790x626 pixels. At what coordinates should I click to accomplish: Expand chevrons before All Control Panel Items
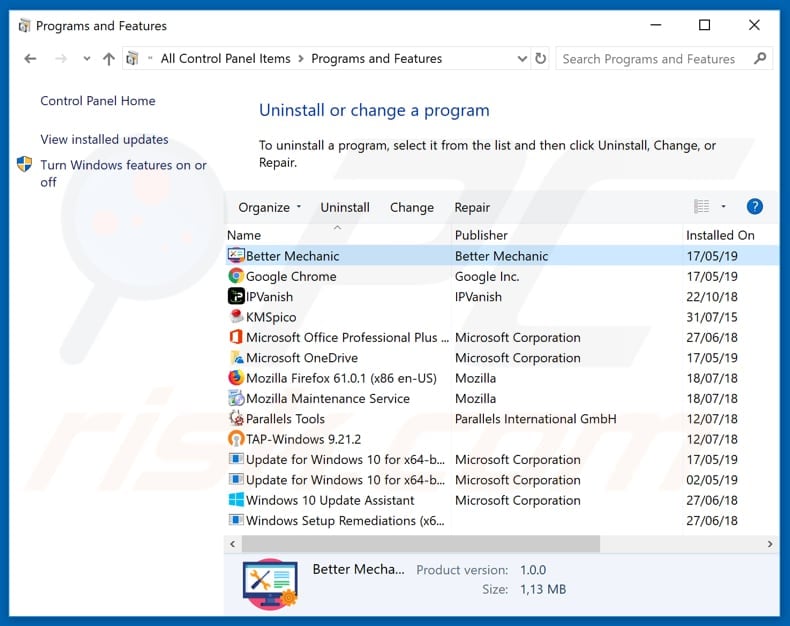click(x=150, y=58)
